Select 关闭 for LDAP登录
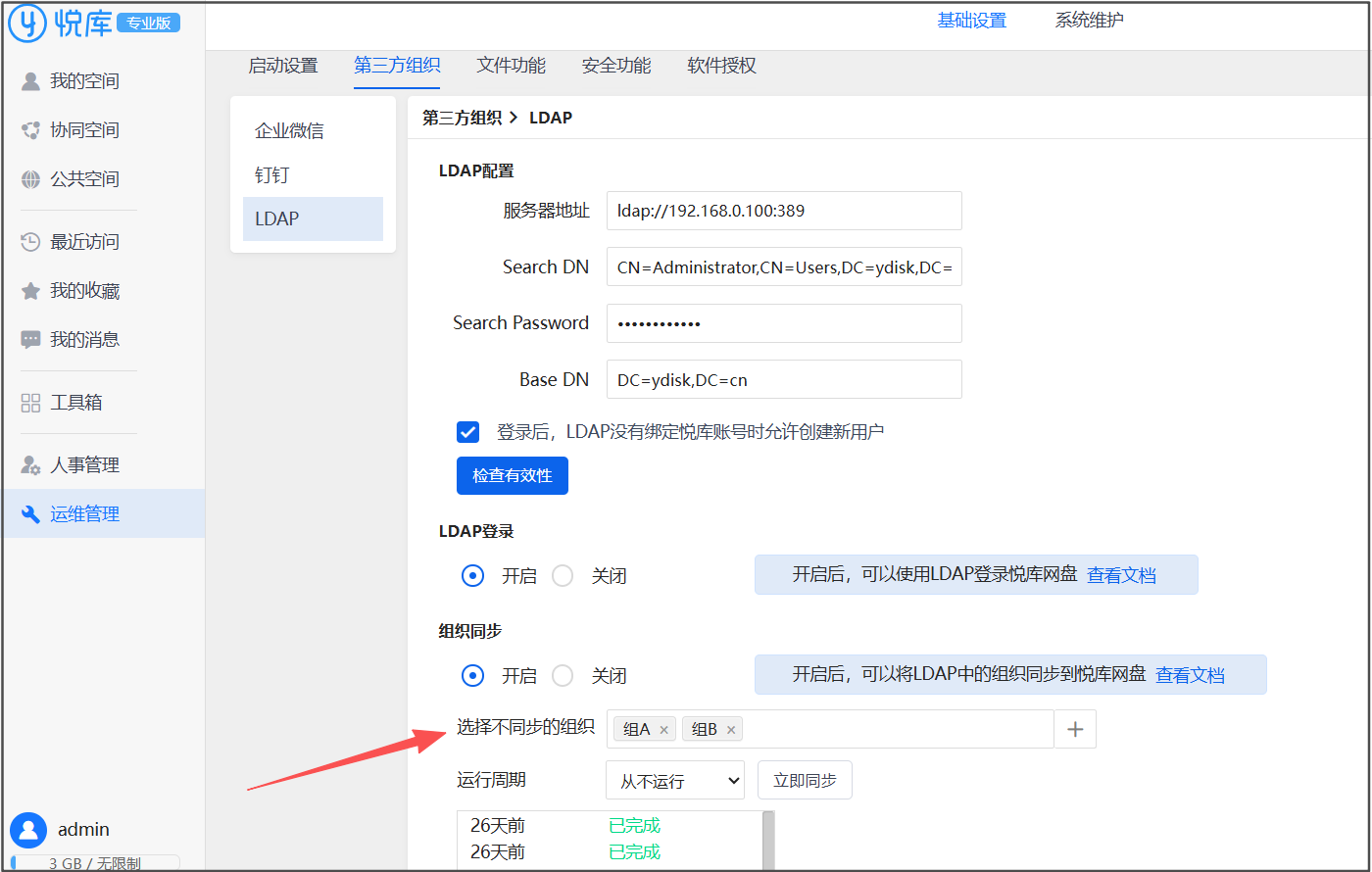1372x872 pixels. click(563, 576)
